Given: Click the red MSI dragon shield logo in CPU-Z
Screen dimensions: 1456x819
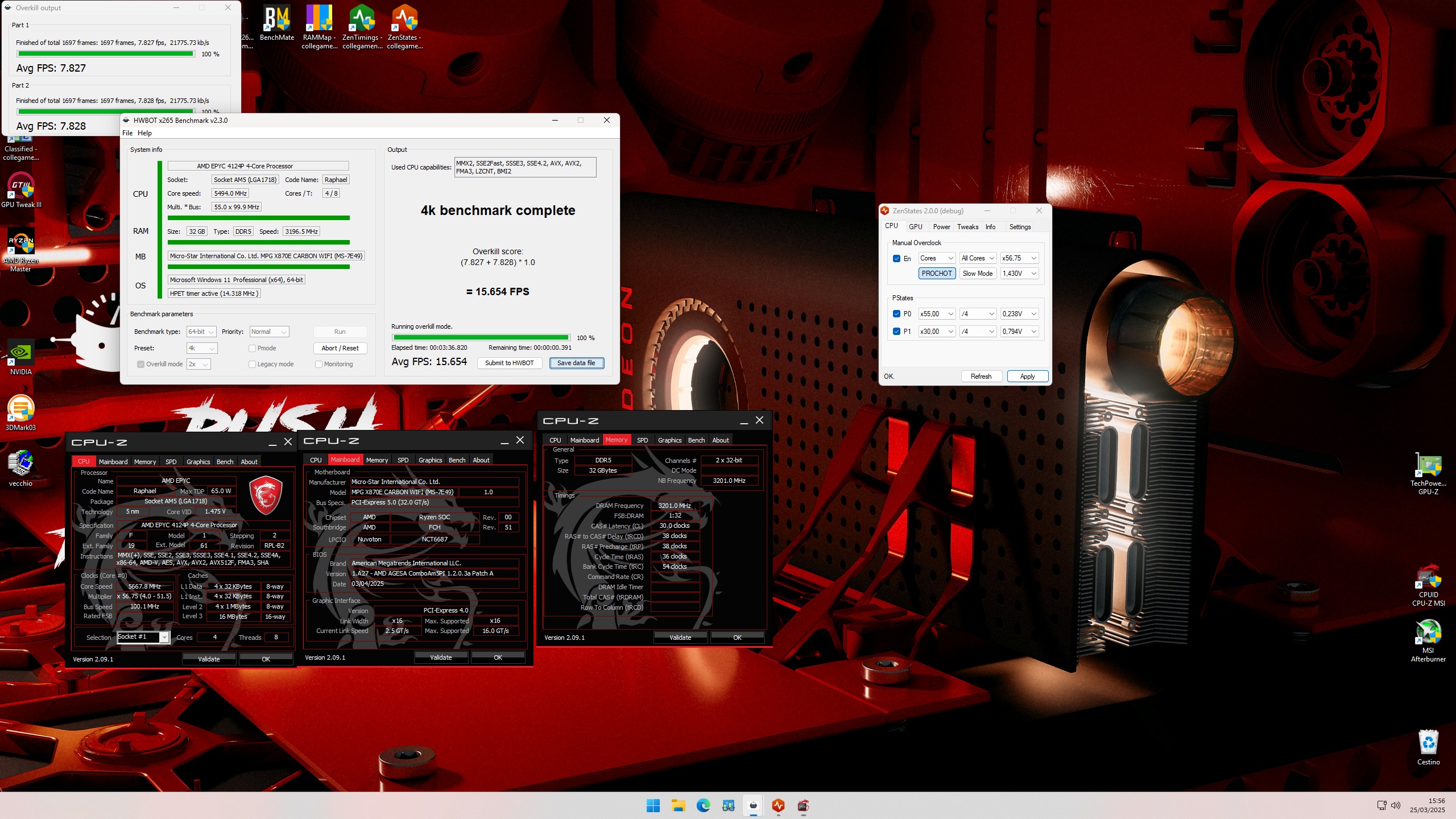Looking at the screenshot, I should tap(266, 495).
